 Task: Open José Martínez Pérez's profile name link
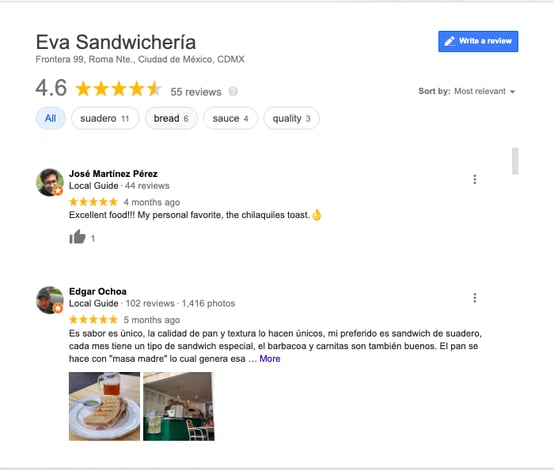pos(113,174)
